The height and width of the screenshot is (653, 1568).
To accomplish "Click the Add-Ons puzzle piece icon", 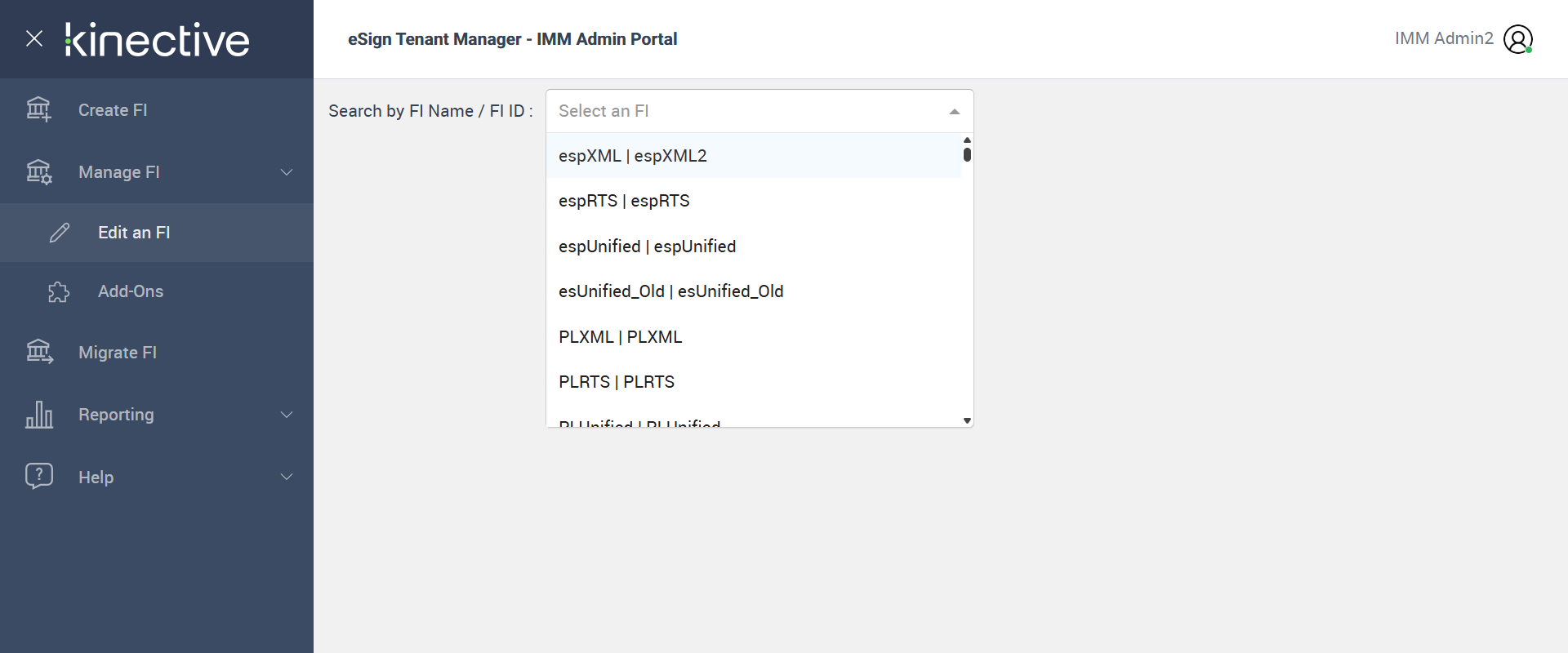I will coord(59,291).
